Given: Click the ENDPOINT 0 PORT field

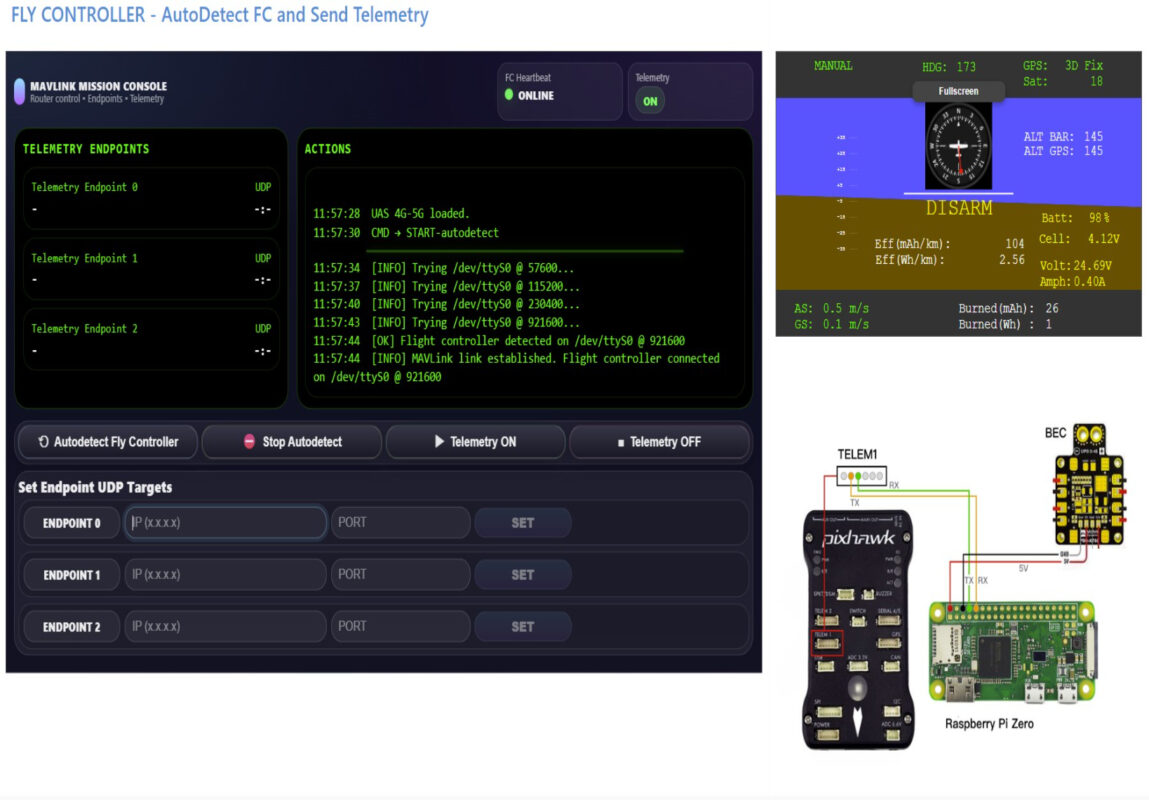Looking at the screenshot, I should (x=400, y=522).
